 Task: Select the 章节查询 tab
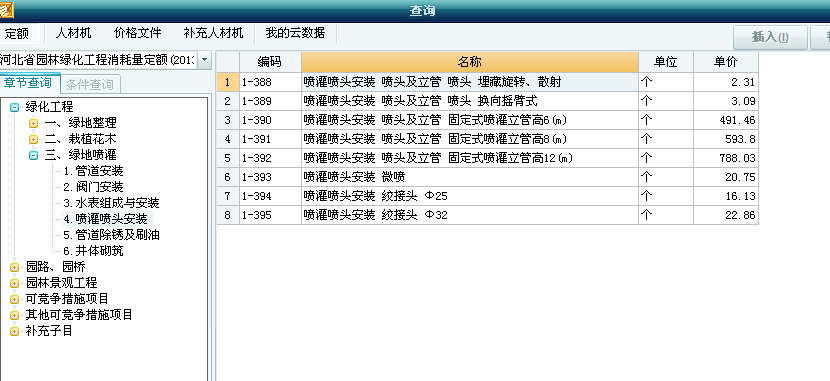click(x=29, y=83)
